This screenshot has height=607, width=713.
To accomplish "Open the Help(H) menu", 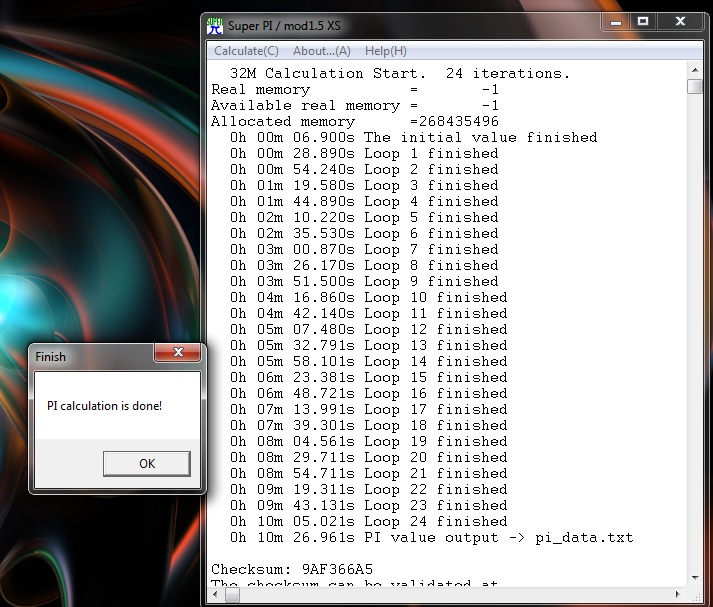I will 386,51.
